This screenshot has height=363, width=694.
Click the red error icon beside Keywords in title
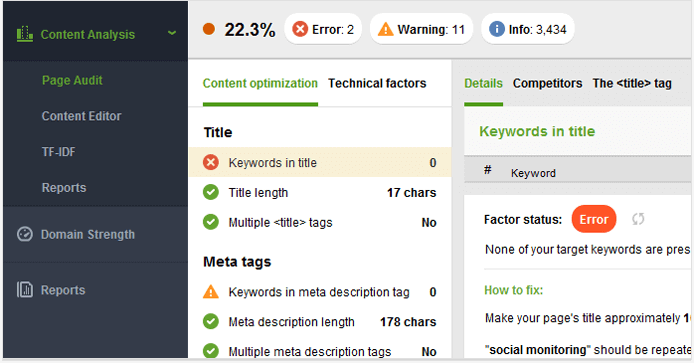(211, 162)
